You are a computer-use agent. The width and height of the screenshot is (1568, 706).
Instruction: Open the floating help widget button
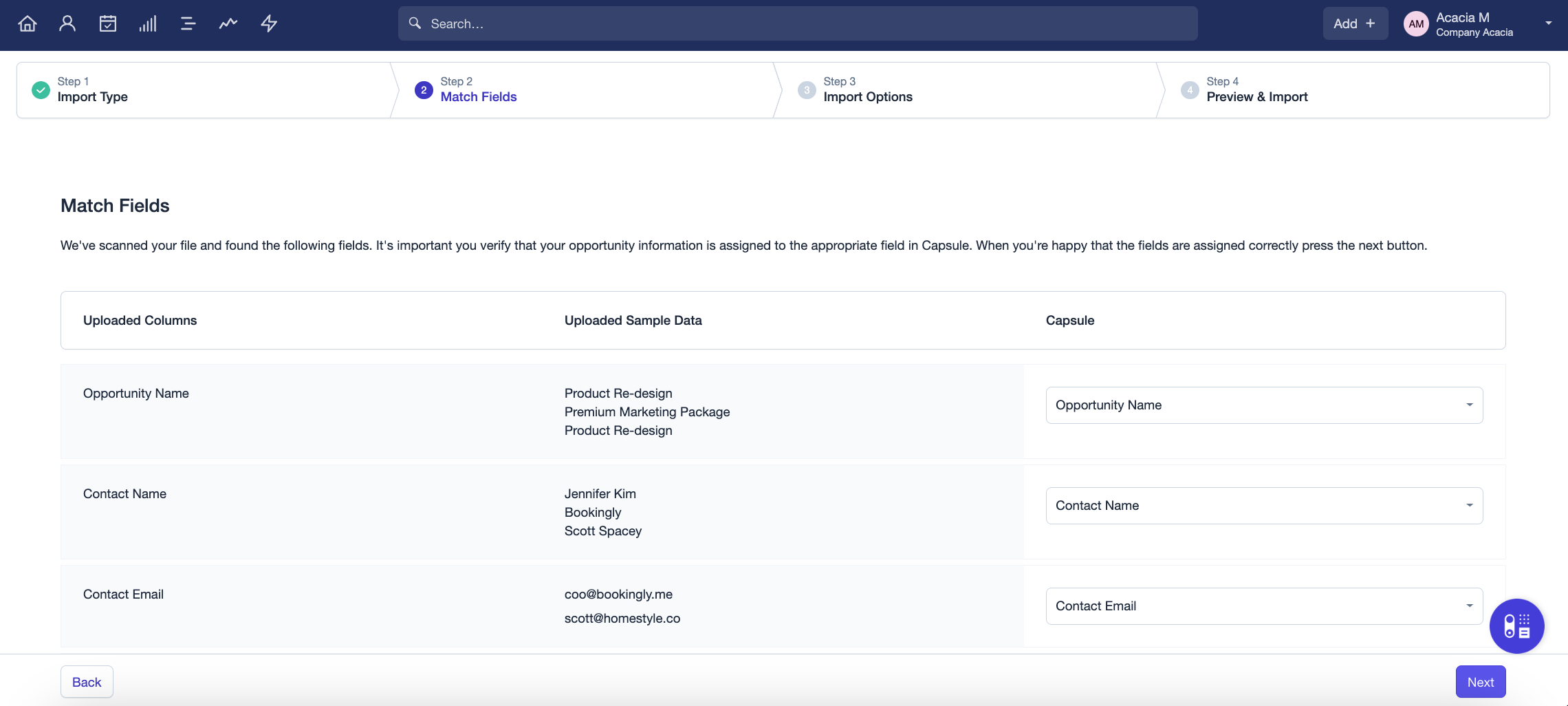pyautogui.click(x=1516, y=626)
